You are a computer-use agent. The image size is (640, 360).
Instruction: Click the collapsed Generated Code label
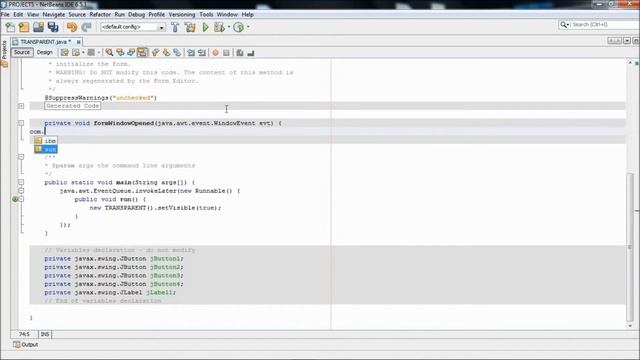point(73,106)
